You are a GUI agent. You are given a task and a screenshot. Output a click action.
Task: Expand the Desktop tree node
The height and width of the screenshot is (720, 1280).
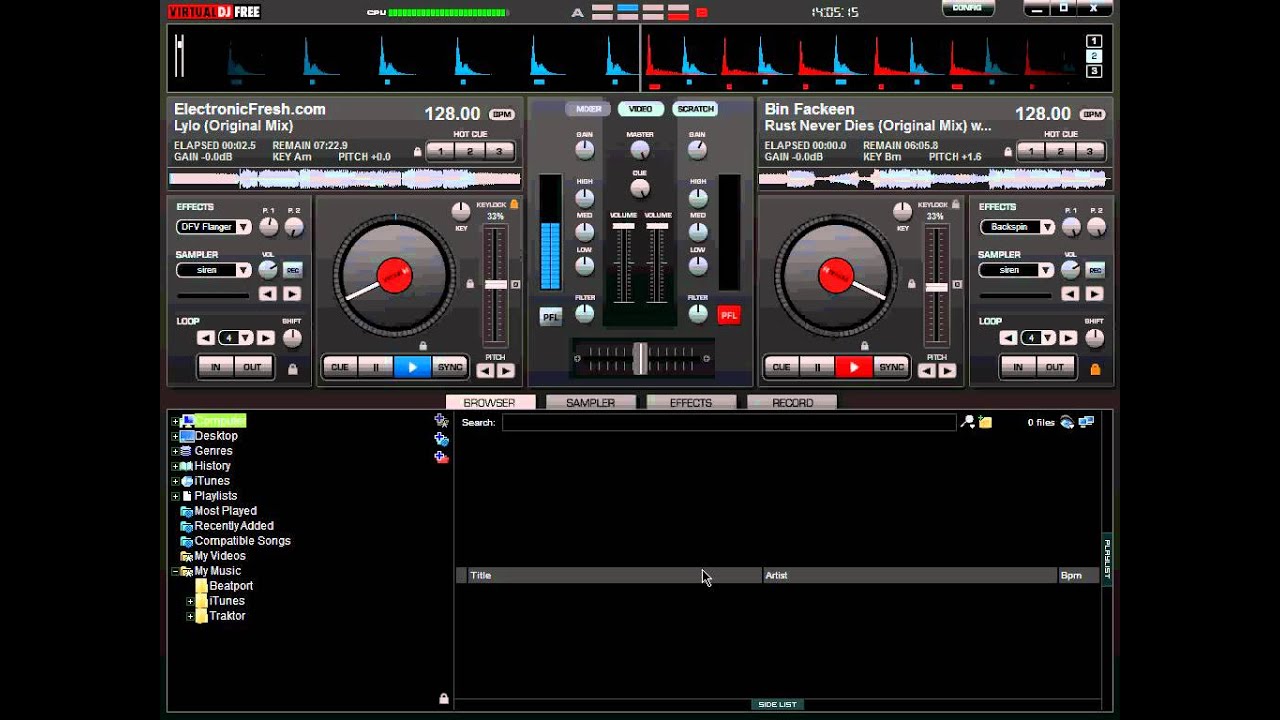tap(175, 436)
